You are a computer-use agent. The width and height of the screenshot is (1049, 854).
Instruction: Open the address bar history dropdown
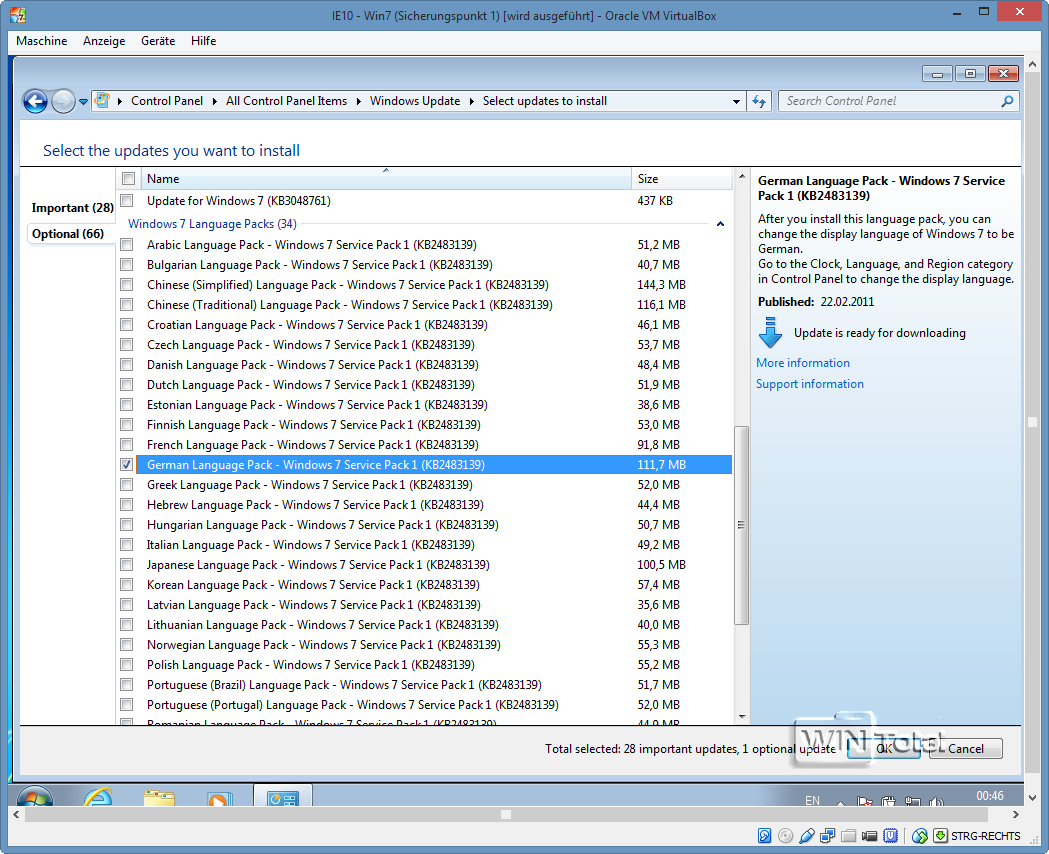click(736, 102)
